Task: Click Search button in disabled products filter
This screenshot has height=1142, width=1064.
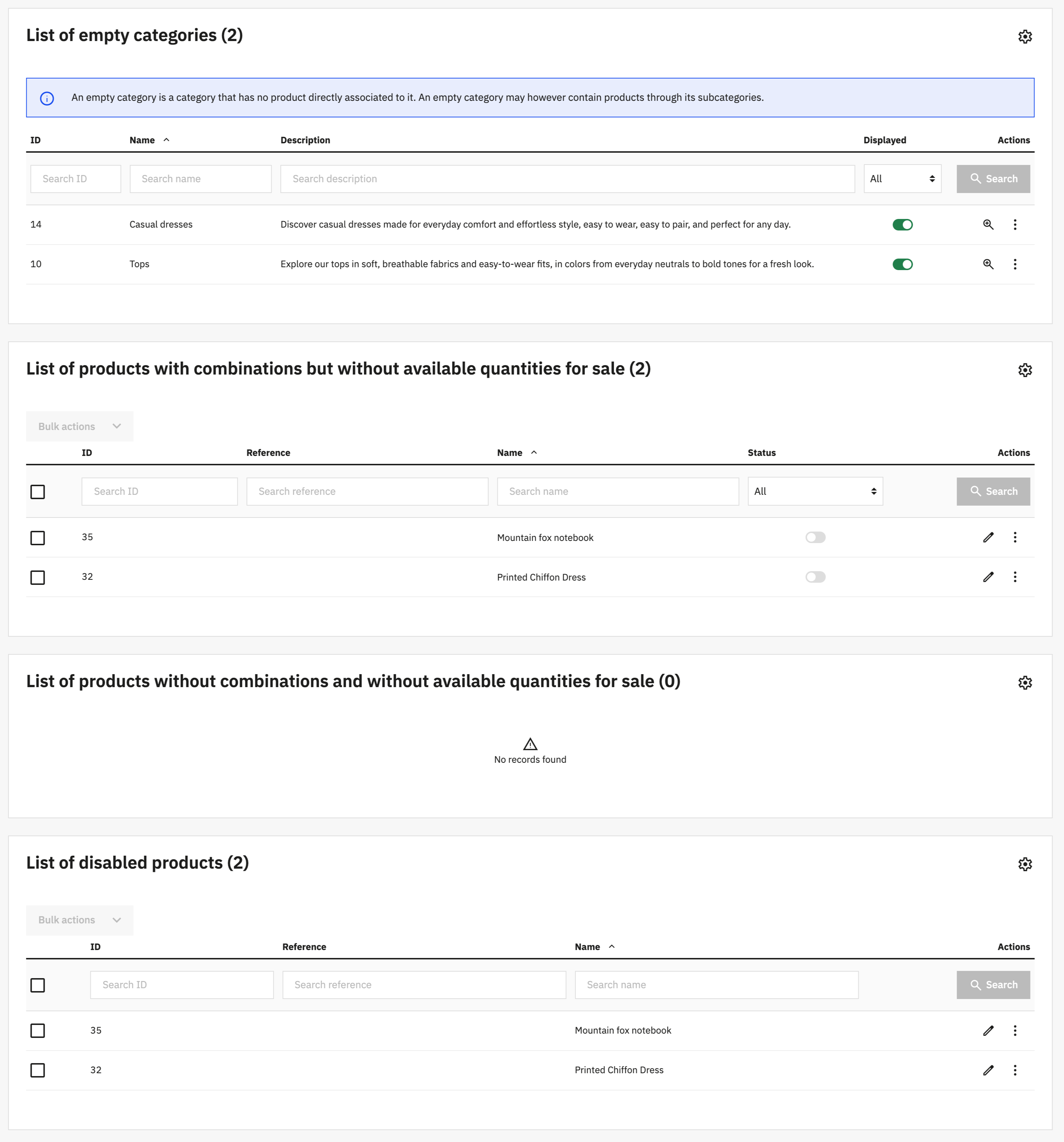Action: (x=993, y=985)
